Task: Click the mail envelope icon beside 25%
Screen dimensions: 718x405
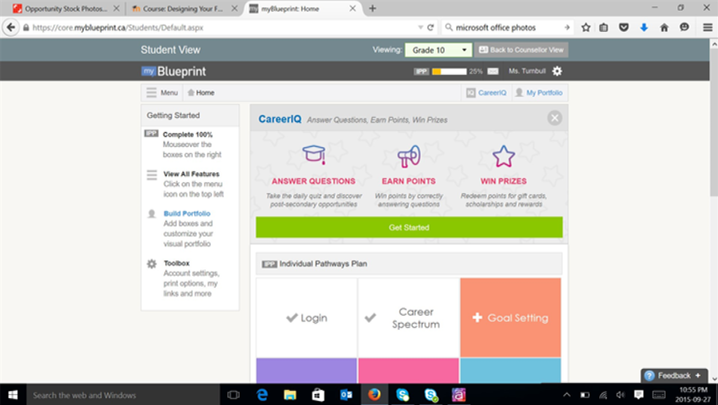Action: (x=493, y=71)
